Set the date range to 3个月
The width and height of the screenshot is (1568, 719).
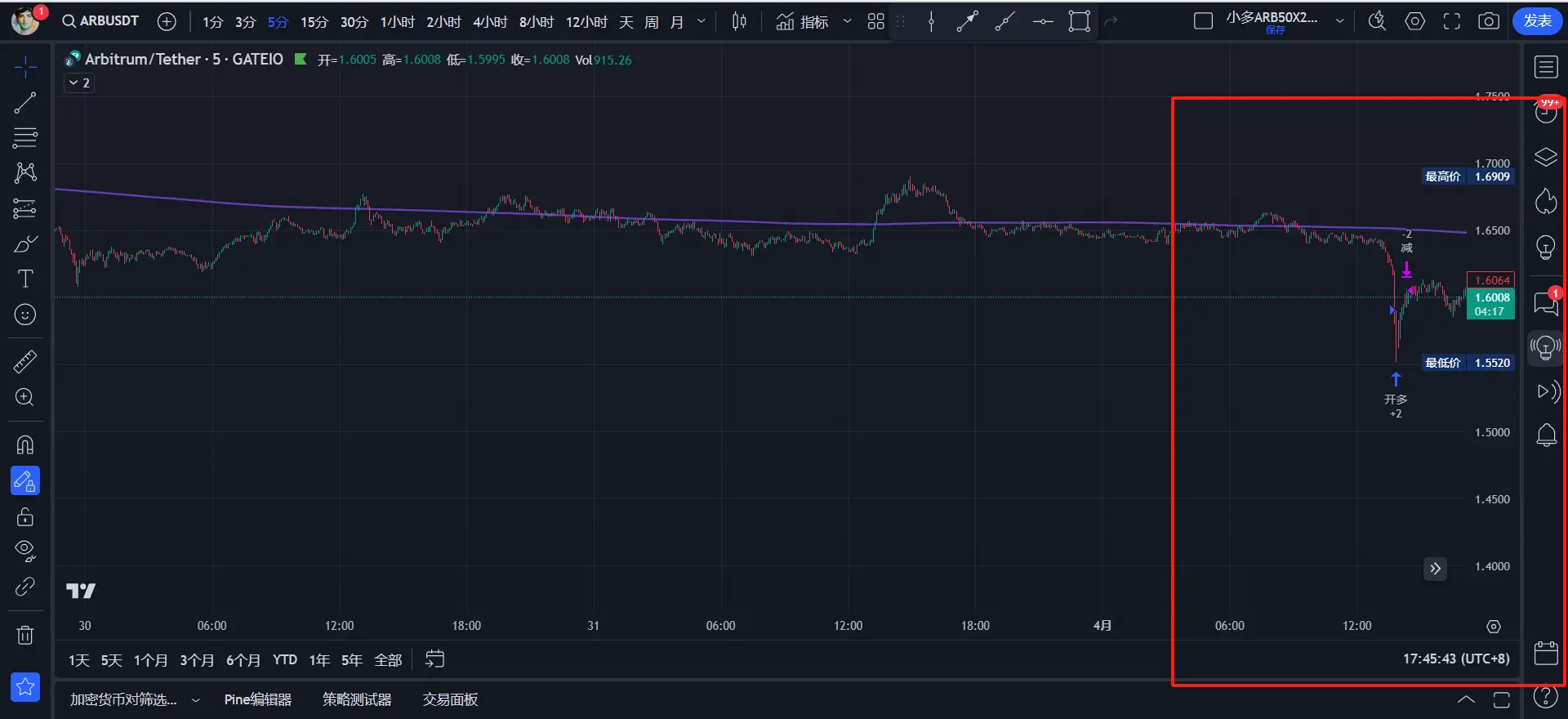click(197, 660)
